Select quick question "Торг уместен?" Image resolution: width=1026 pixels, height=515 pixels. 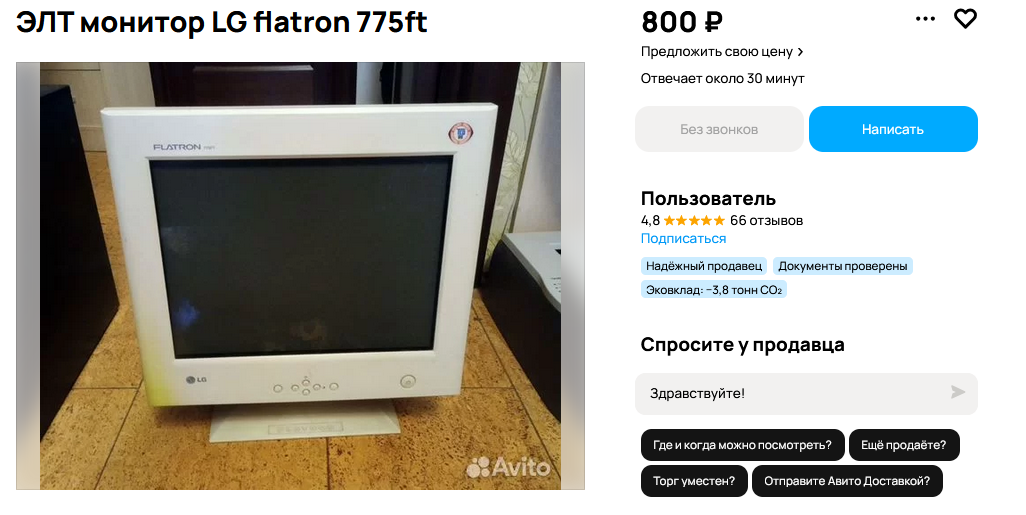pyautogui.click(x=694, y=481)
